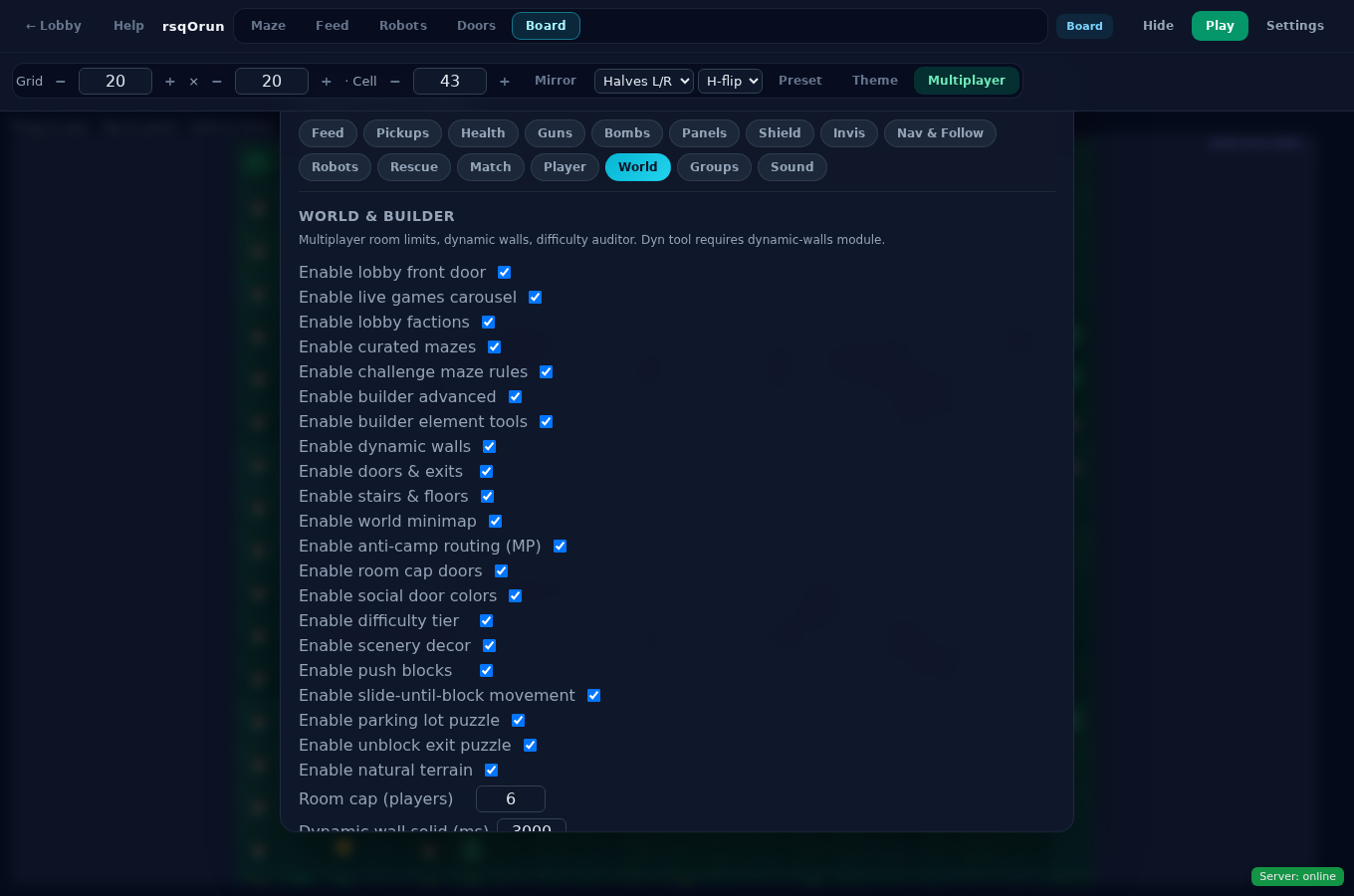Image resolution: width=1354 pixels, height=896 pixels.
Task: Increase grid height with plus stepper
Action: (x=327, y=82)
